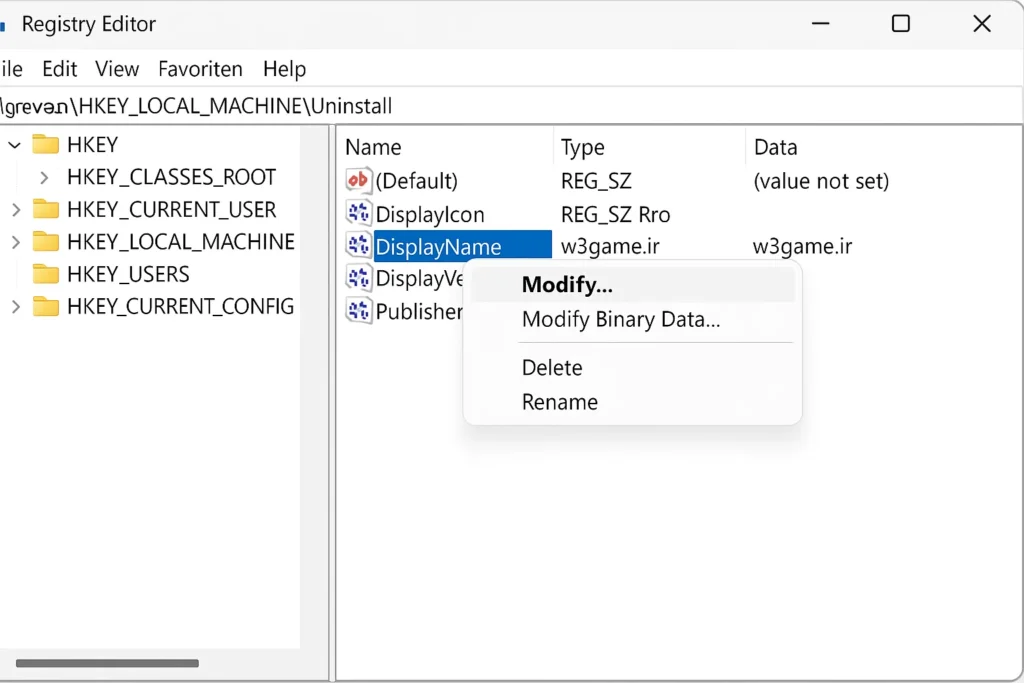Click w3game.ir in the Type column
This screenshot has width=1024, height=683.
[610, 246]
